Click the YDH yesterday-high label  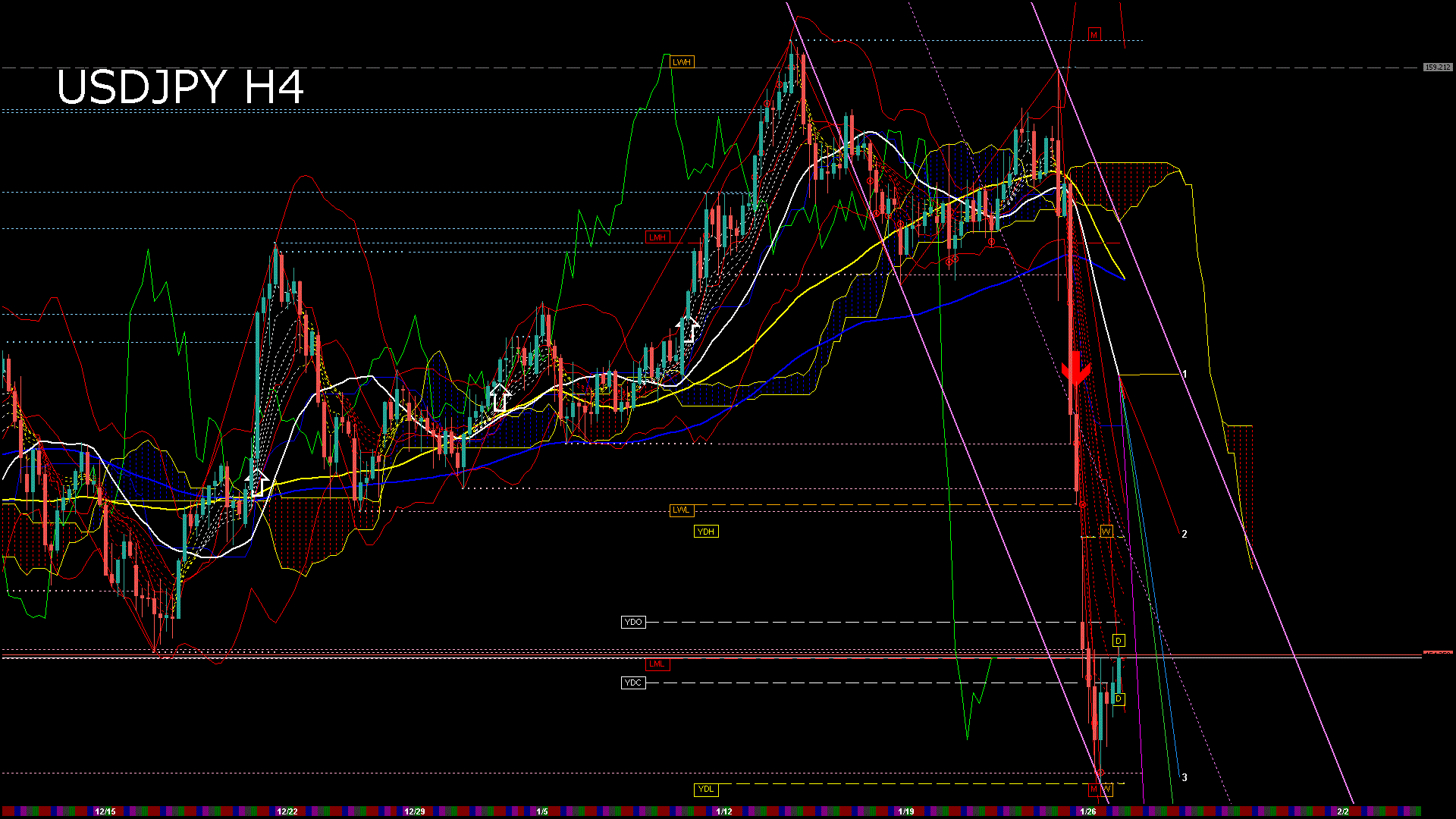coord(705,531)
